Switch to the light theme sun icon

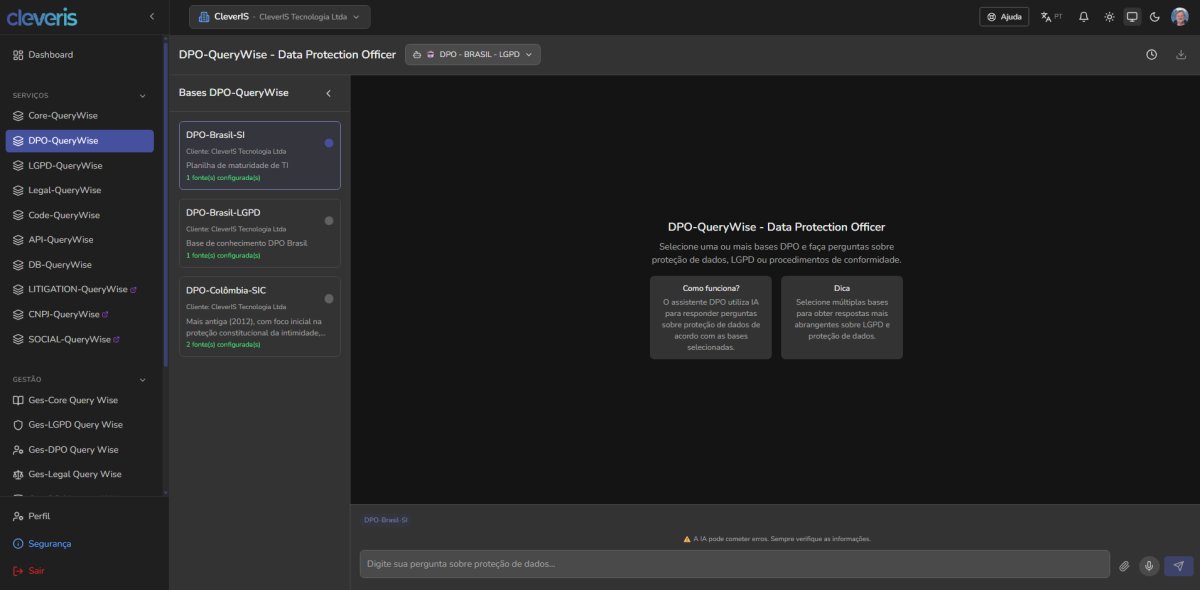point(1108,17)
